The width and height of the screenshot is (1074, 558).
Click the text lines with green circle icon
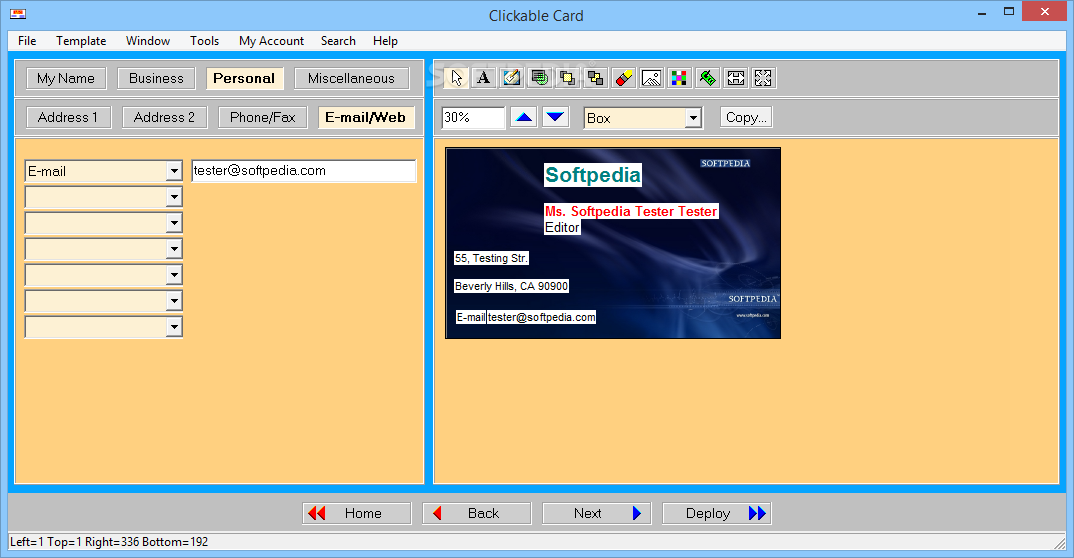click(540, 78)
